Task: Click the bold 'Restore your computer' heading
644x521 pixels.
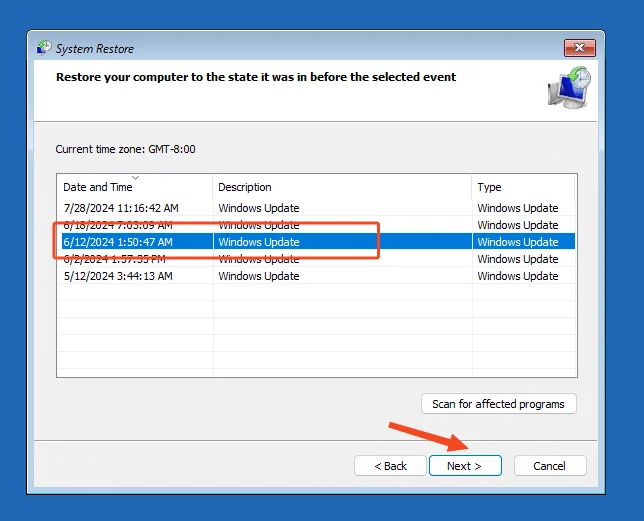Action: click(x=256, y=77)
